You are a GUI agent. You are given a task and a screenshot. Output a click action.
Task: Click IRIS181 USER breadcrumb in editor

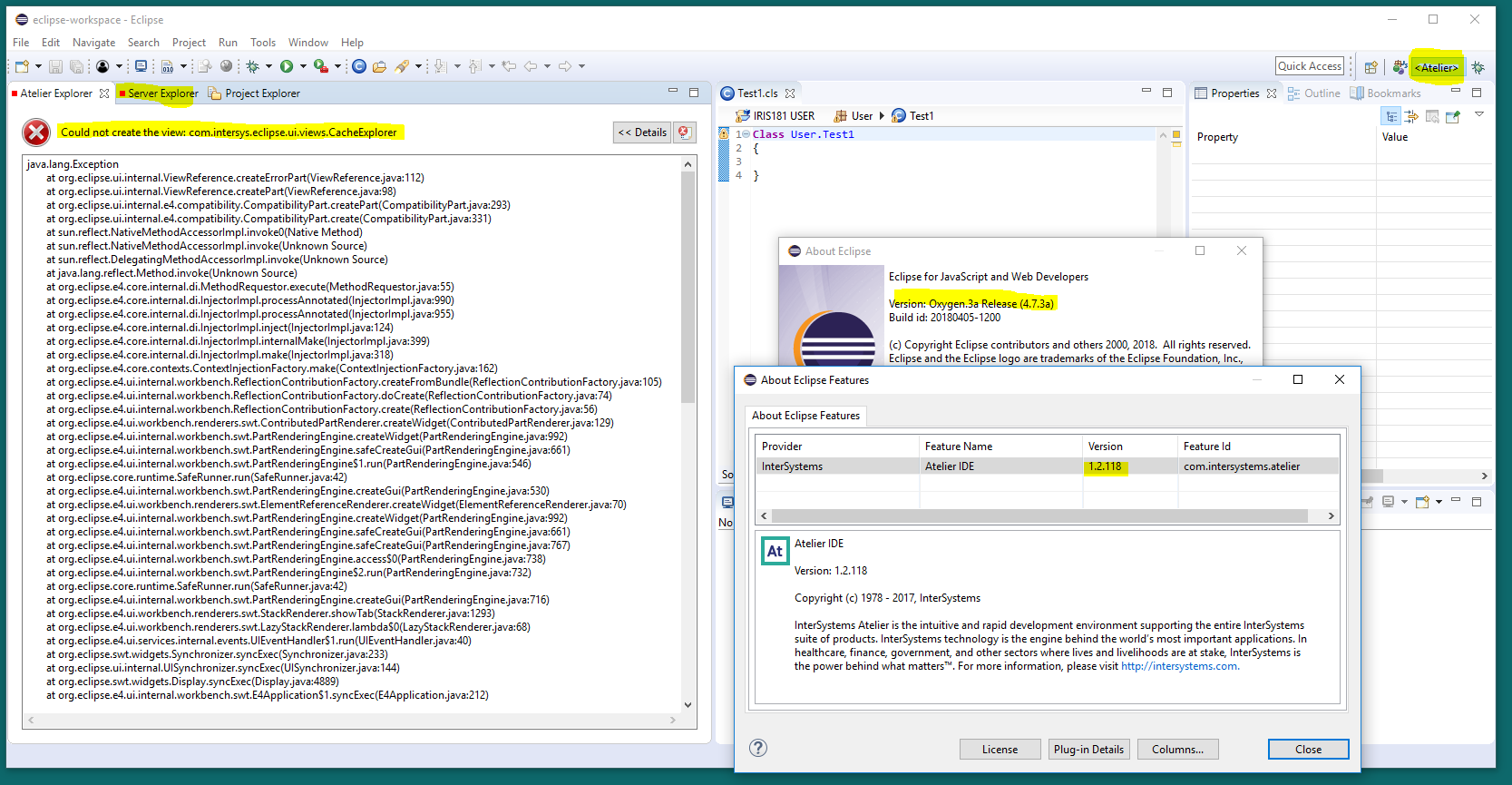776,116
